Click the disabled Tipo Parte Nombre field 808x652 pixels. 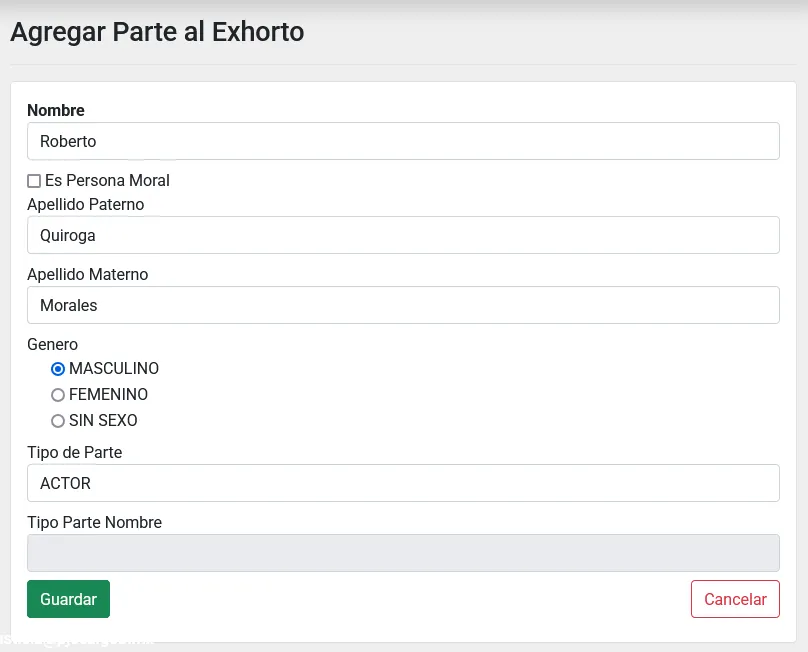pos(403,552)
